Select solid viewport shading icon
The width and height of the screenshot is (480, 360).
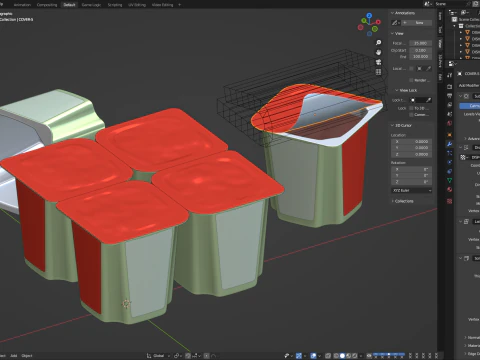click(x=342, y=356)
